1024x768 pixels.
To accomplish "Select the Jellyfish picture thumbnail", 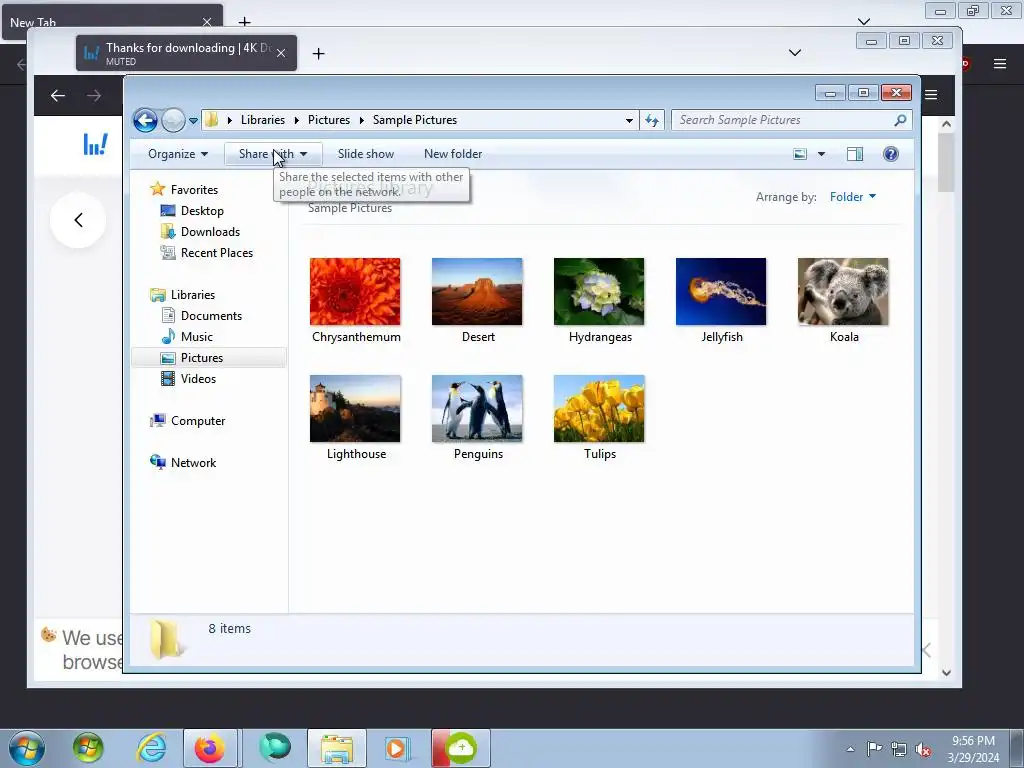I will [721, 291].
